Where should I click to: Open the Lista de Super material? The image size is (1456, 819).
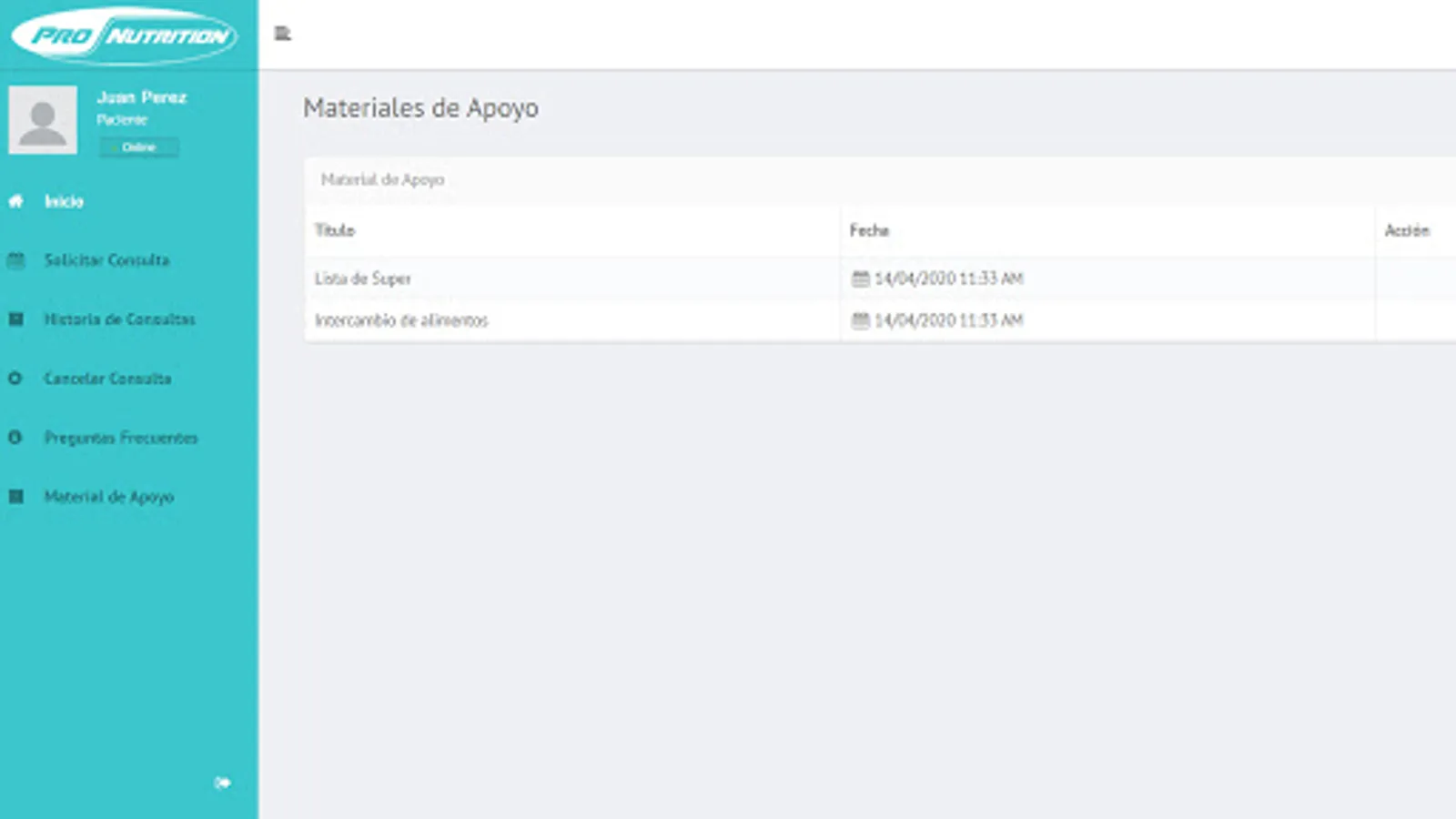coord(362,278)
